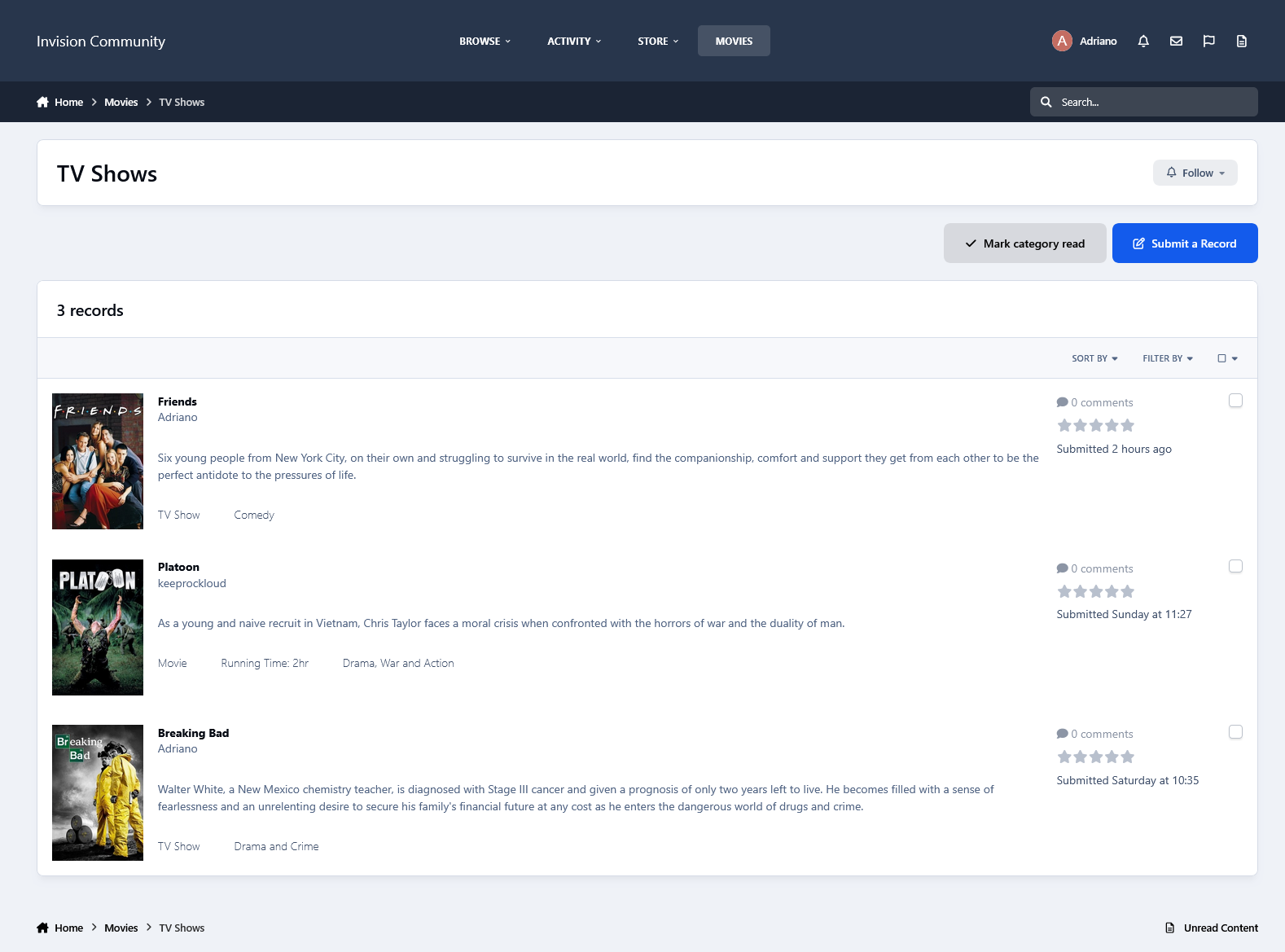The image size is (1285, 952).
Task: Click the Breaking Bad star rating
Action: (1095, 757)
